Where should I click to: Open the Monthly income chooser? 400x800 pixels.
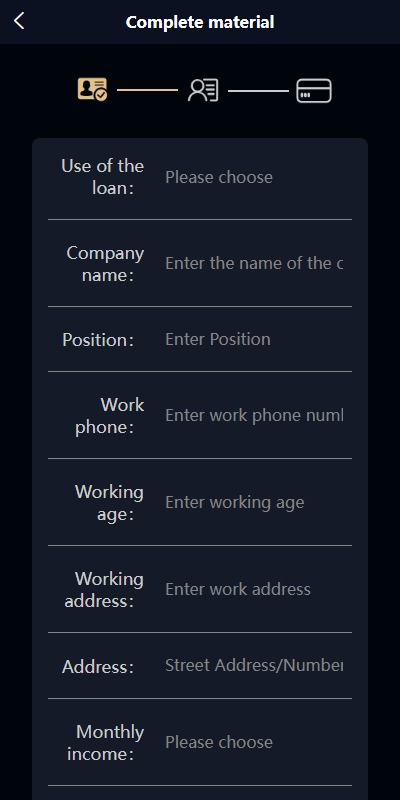tap(254, 742)
